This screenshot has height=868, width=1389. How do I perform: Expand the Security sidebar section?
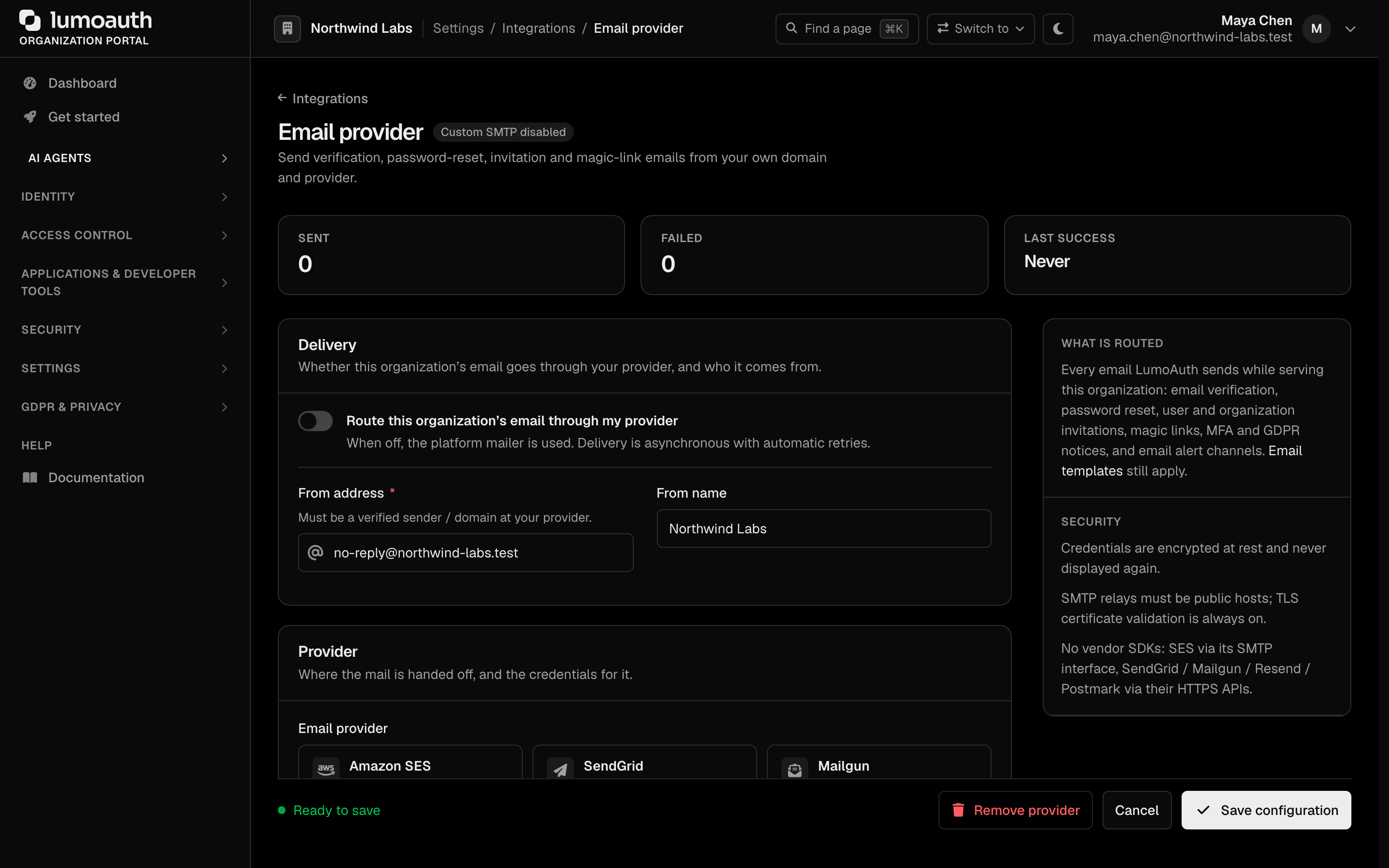124,329
